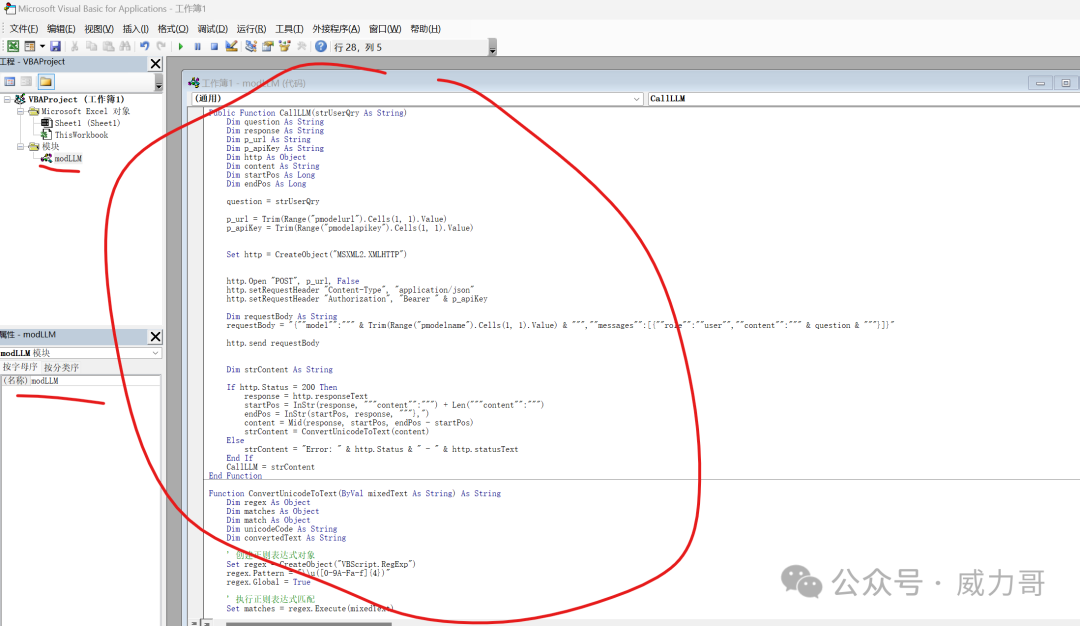Click View Code icon in project panel
Screen dimensions: 1080x626
coord(10,81)
